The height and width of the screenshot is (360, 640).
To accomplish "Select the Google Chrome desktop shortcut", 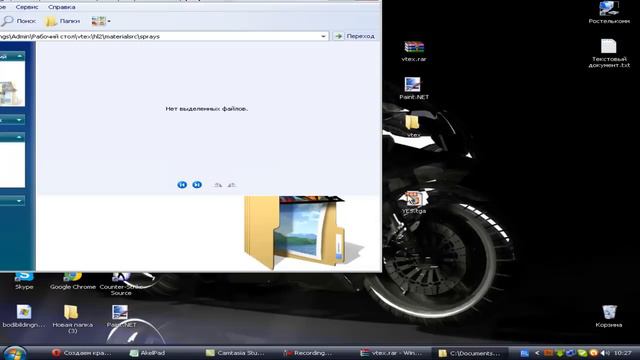I will click(x=73, y=281).
